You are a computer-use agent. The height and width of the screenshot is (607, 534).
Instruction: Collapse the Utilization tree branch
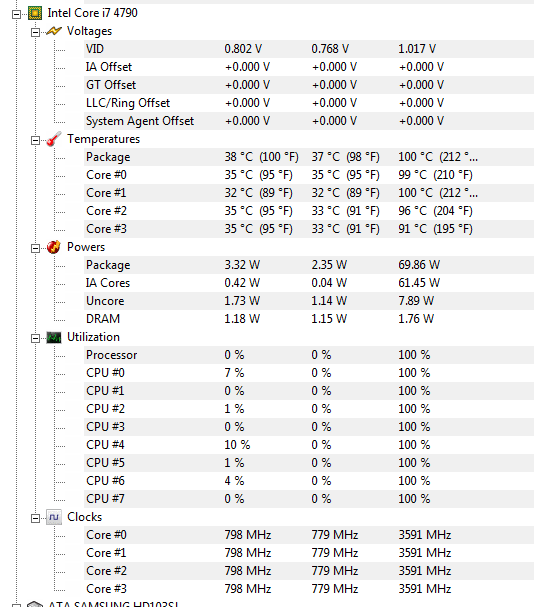click(35, 338)
